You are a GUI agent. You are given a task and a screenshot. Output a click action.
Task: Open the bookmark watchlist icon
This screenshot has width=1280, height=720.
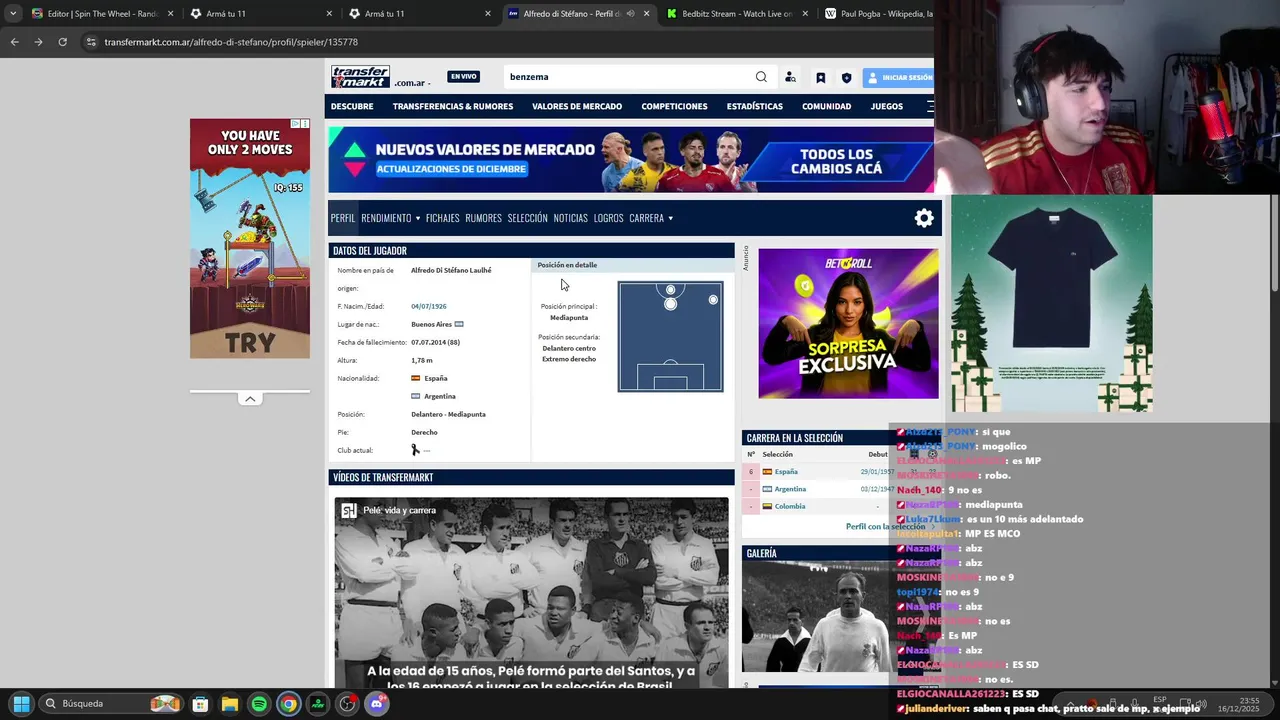tap(820, 77)
